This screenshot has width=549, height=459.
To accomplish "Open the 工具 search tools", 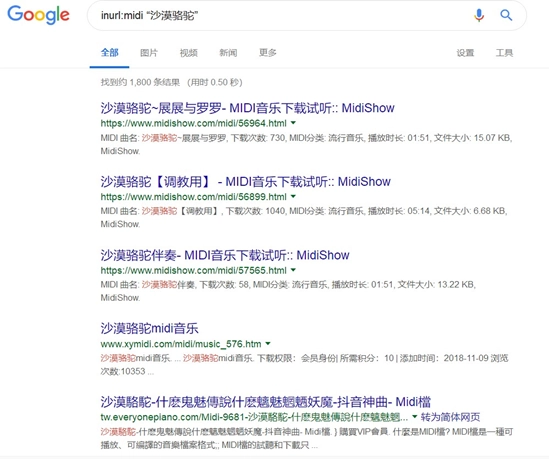I will (x=504, y=53).
